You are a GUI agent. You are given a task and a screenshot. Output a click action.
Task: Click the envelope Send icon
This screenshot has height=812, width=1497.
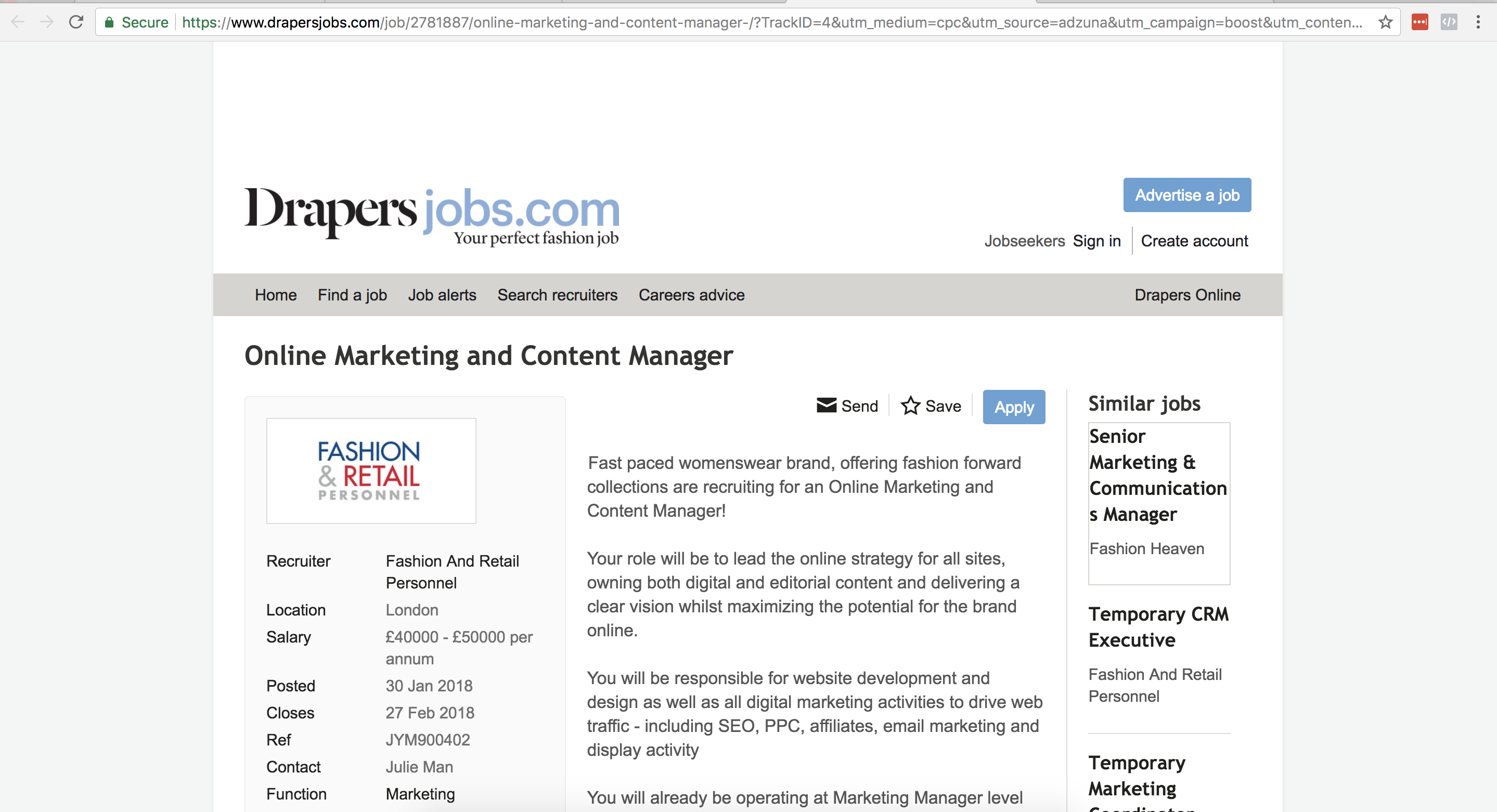point(827,405)
